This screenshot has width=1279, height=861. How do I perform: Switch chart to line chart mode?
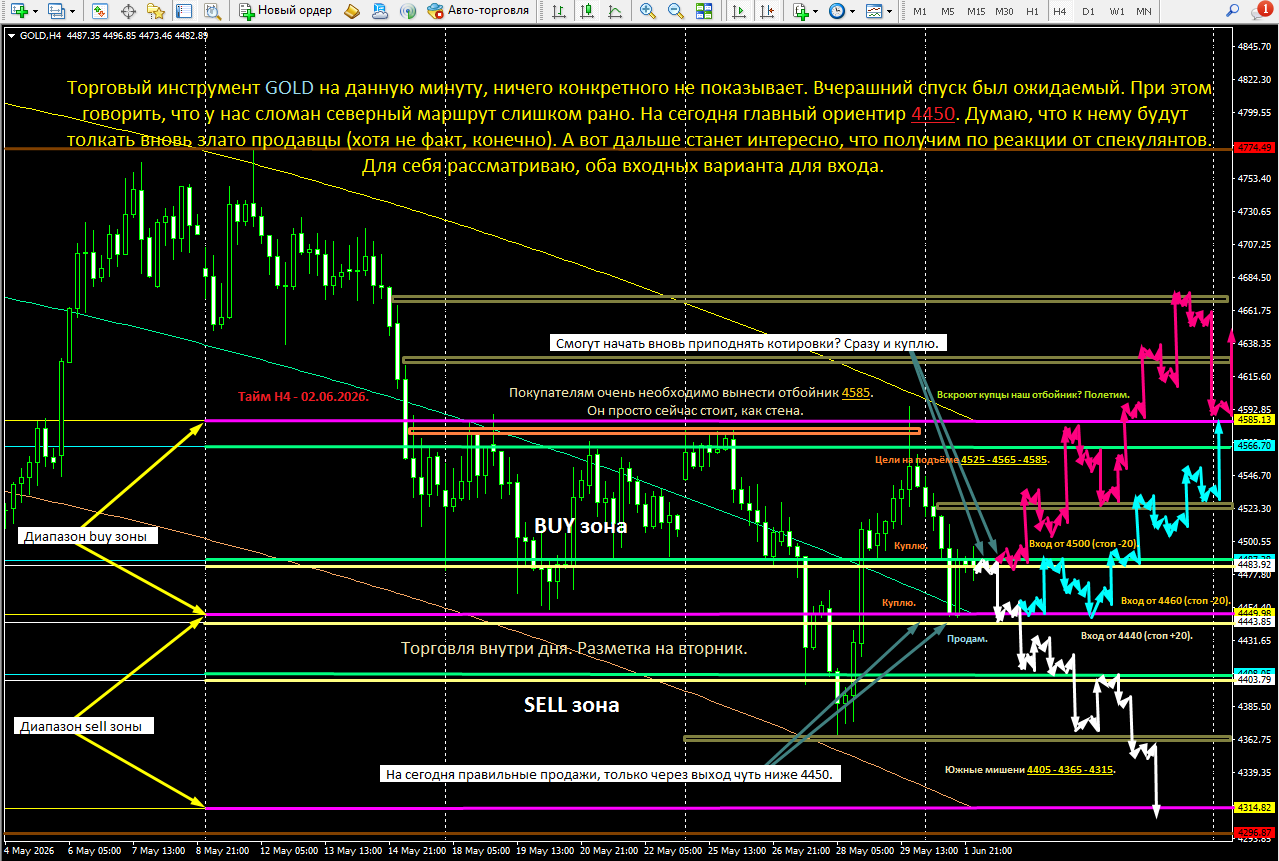click(x=614, y=11)
